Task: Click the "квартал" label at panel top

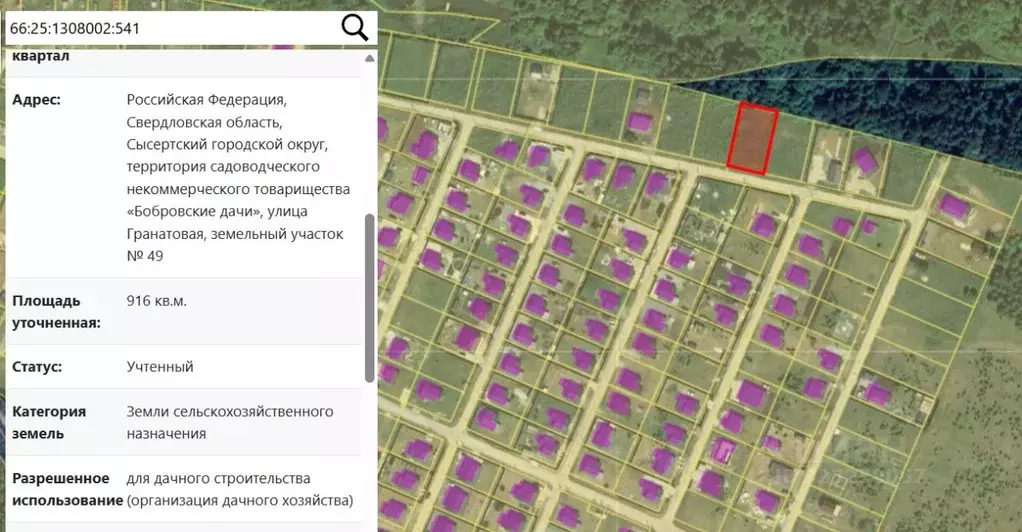Action: tap(40, 57)
